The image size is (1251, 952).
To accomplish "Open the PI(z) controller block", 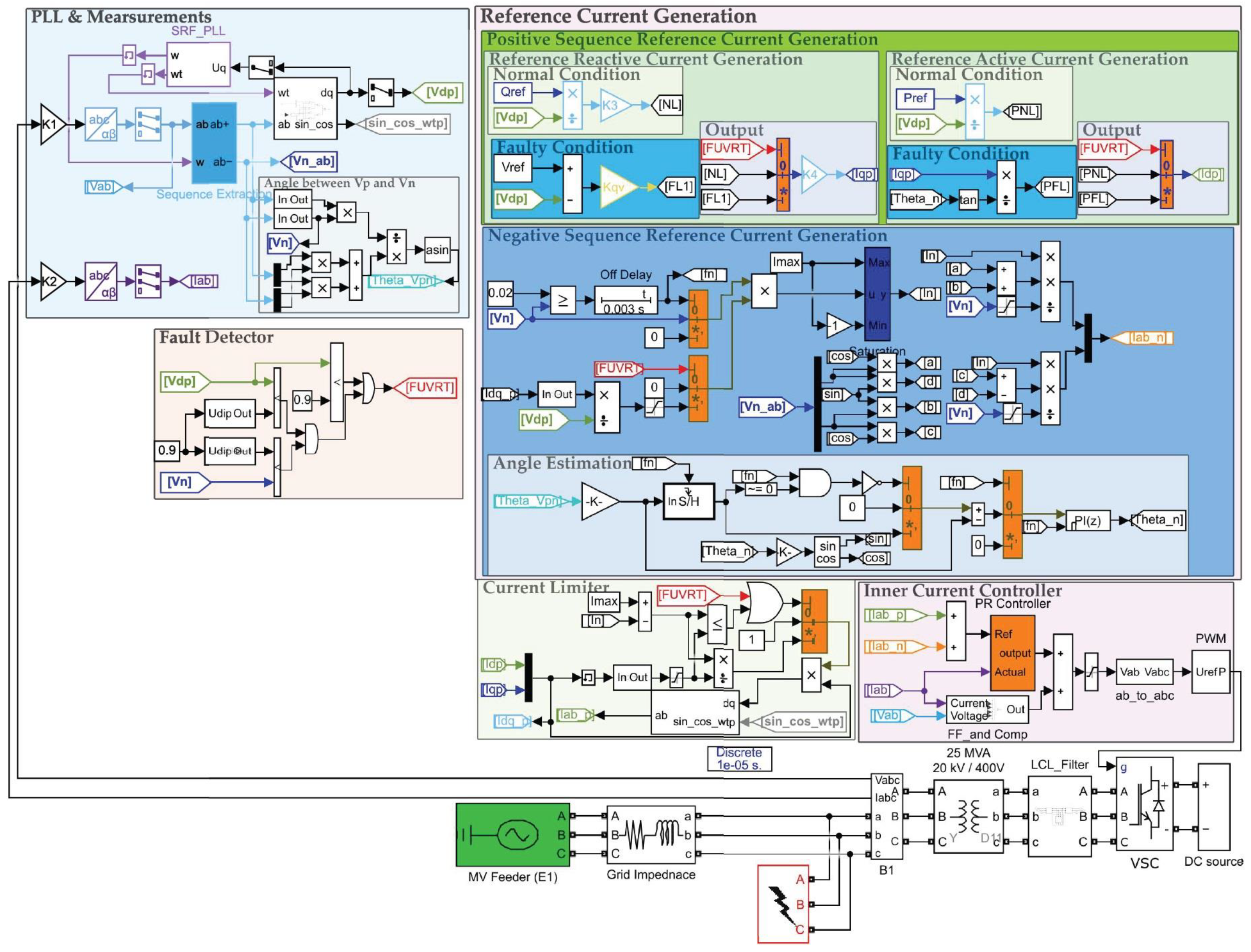I will pyautogui.click(x=1087, y=521).
